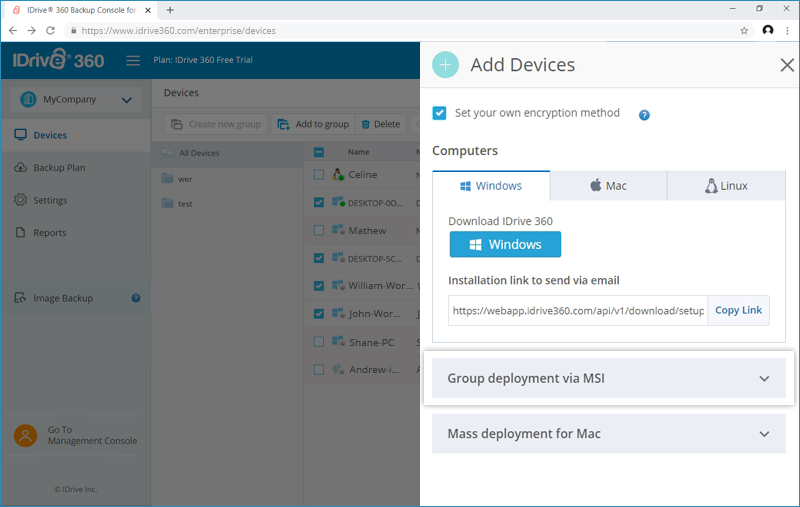Check the Shane-PC device checkbox

(x=319, y=342)
